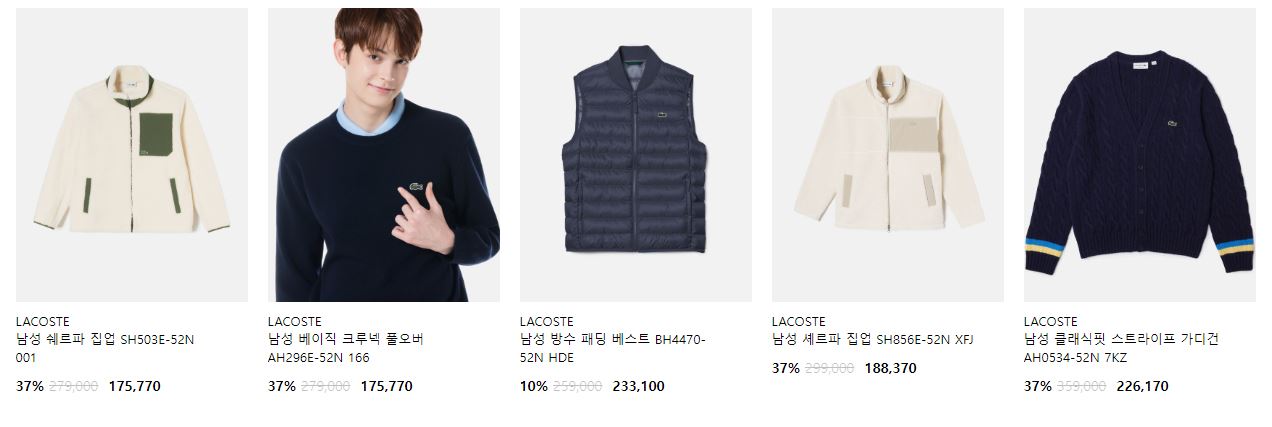This screenshot has width=1272, height=427.
Task: Open the cream beige-pocket fleece jacket image
Action: 888,155
